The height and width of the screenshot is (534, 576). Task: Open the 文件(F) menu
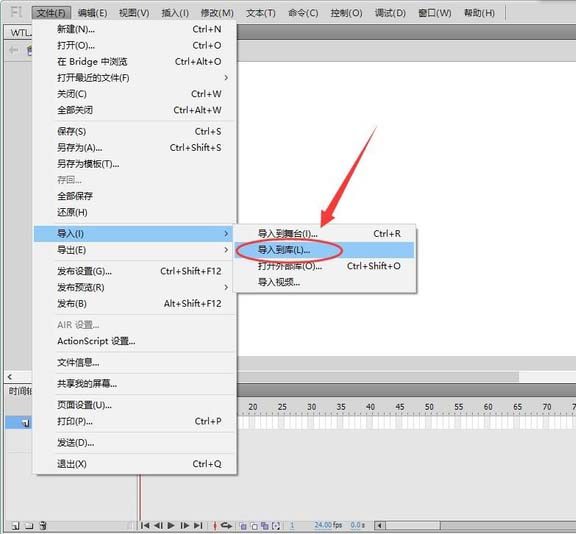(x=51, y=13)
